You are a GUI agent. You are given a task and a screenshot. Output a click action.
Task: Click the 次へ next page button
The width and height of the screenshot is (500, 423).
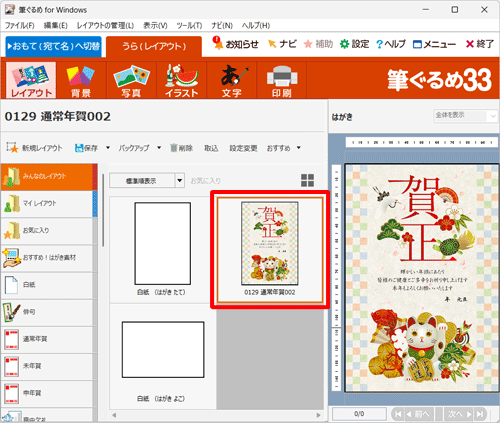(460, 414)
